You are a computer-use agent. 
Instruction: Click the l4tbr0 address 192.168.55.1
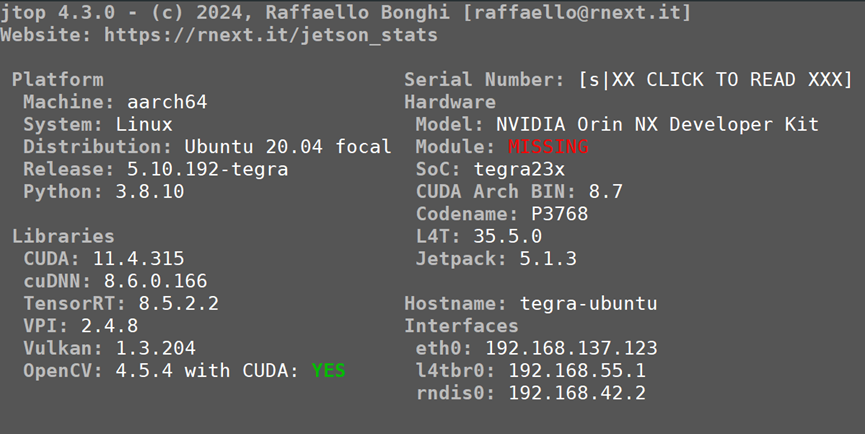[x=576, y=371]
